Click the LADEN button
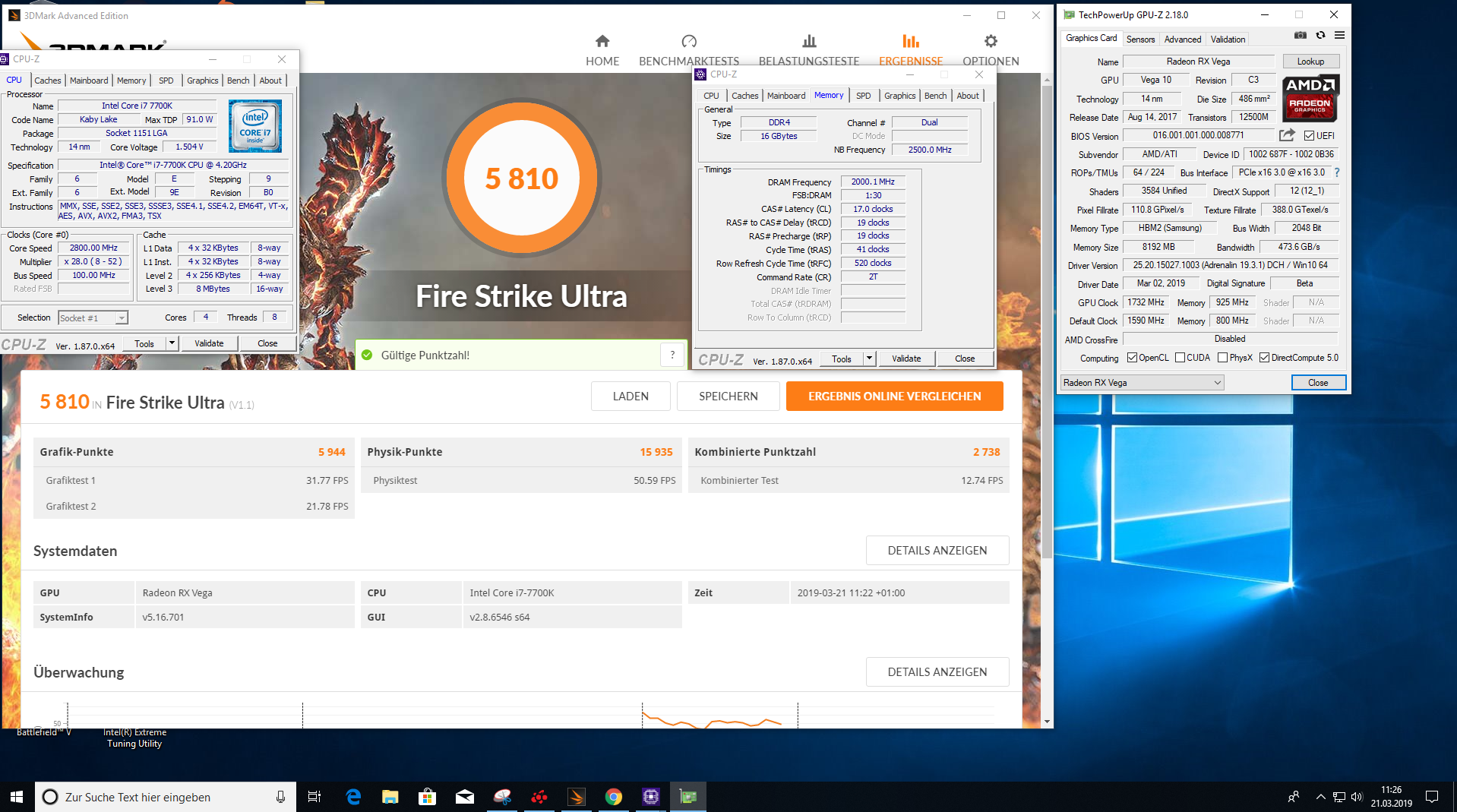Viewport: 1457px width, 812px height. (631, 397)
